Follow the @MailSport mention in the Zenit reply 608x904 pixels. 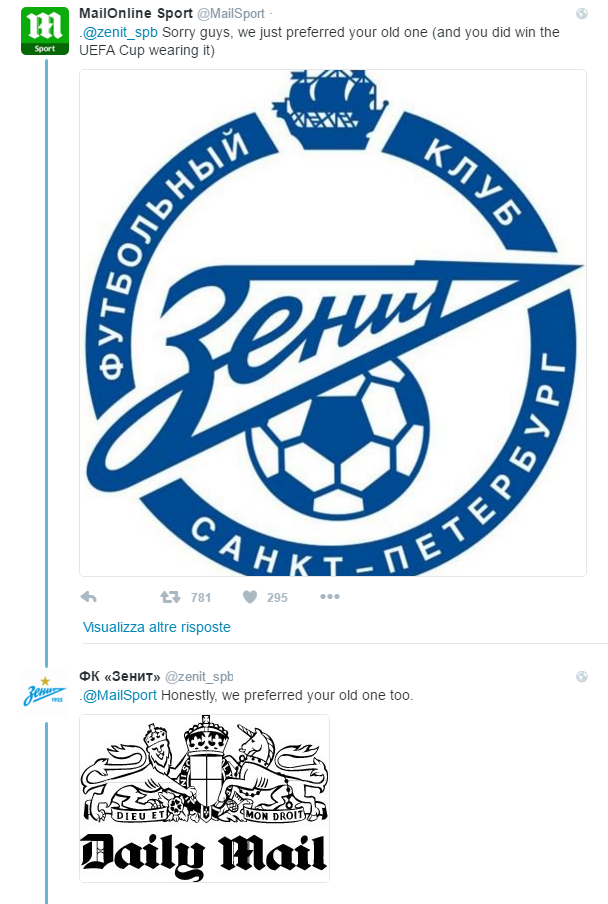(120, 695)
